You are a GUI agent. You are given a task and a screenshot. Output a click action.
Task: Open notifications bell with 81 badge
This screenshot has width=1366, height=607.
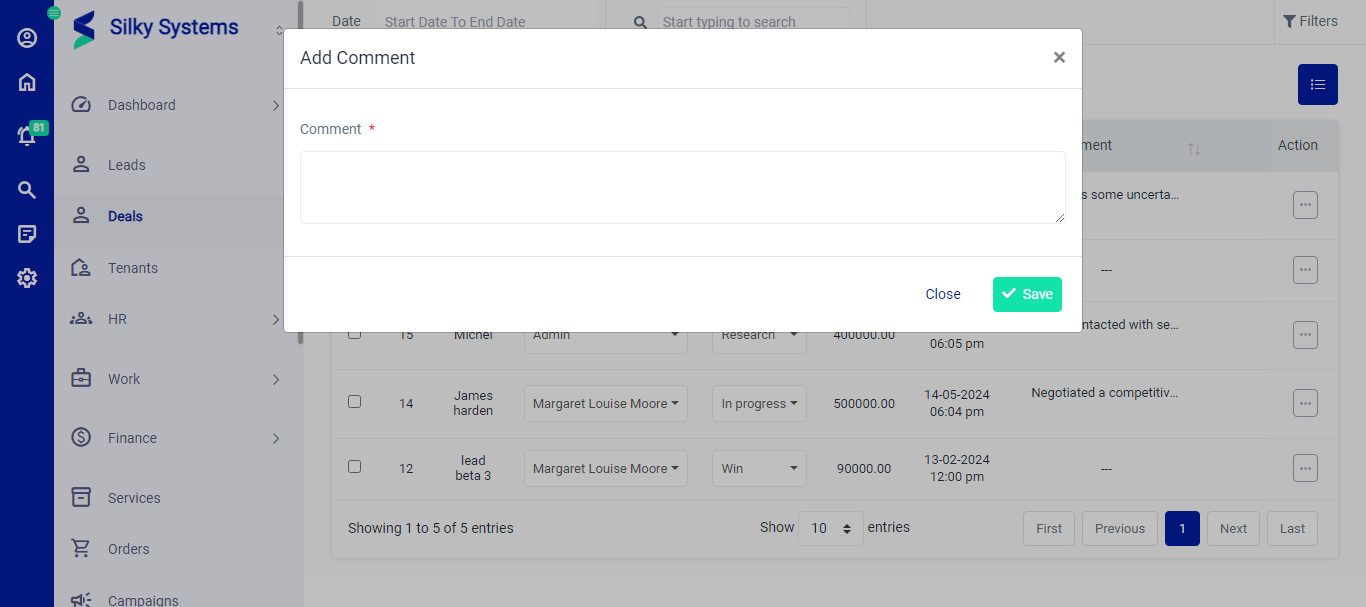coord(27,136)
